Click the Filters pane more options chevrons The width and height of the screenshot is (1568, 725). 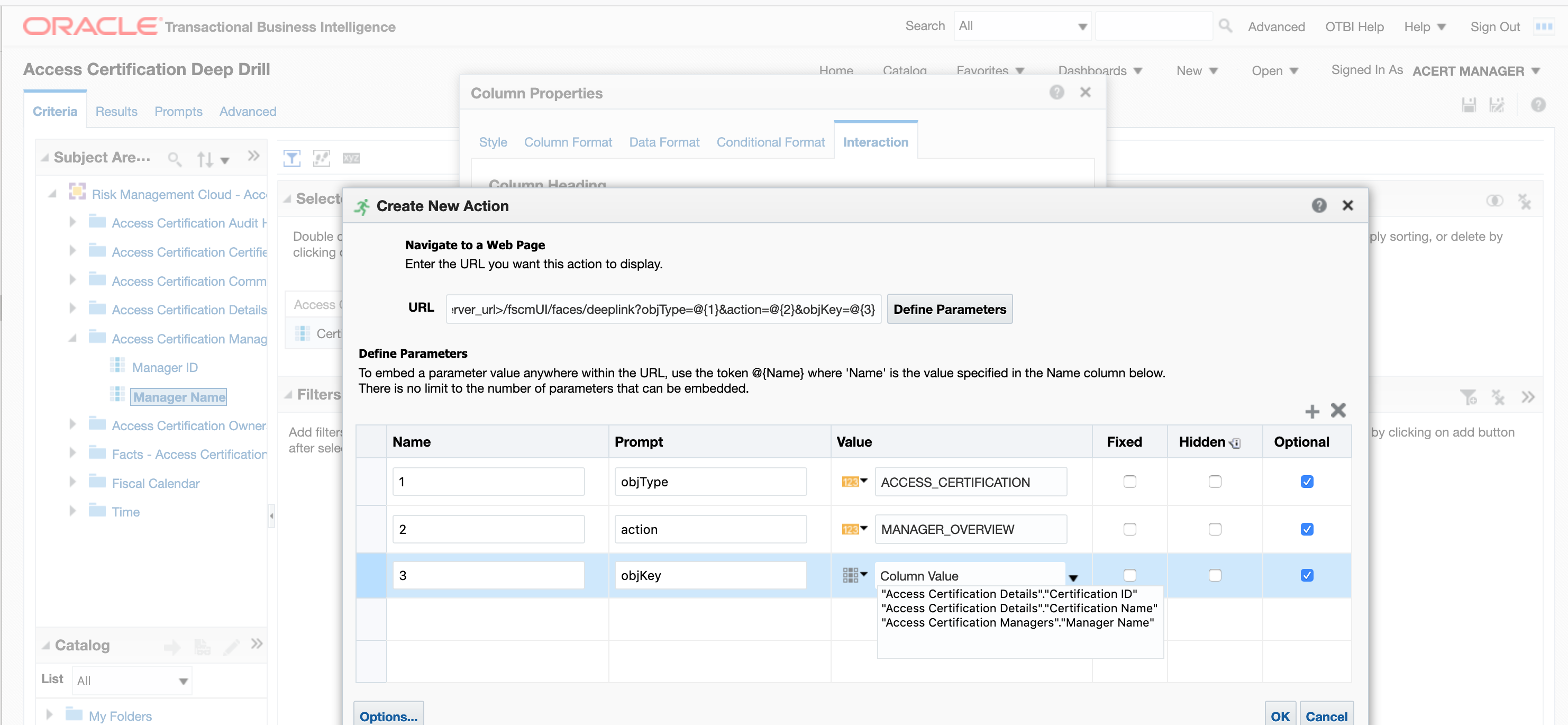pos(1528,397)
